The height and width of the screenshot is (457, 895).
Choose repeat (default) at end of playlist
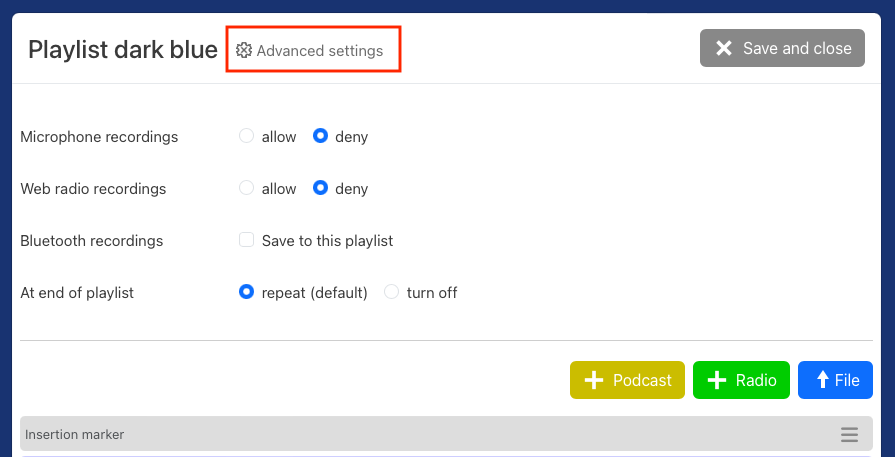pos(247,293)
